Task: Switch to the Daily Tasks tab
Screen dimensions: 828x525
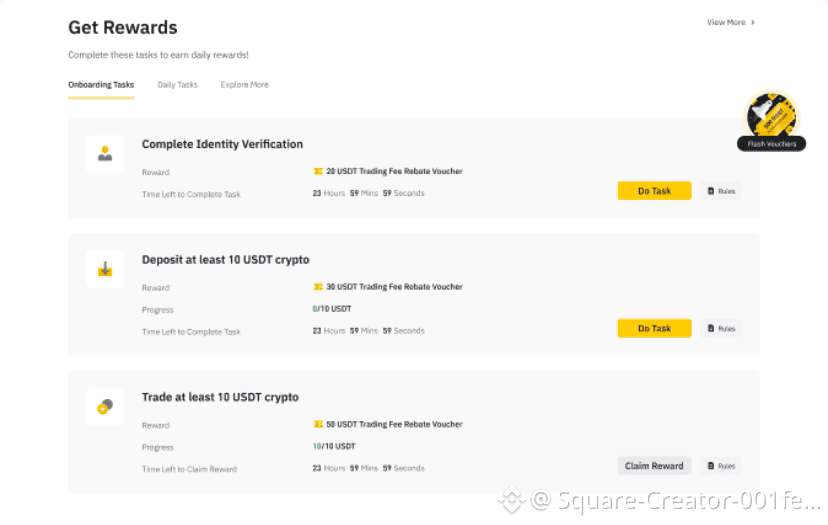Action: pos(177,85)
